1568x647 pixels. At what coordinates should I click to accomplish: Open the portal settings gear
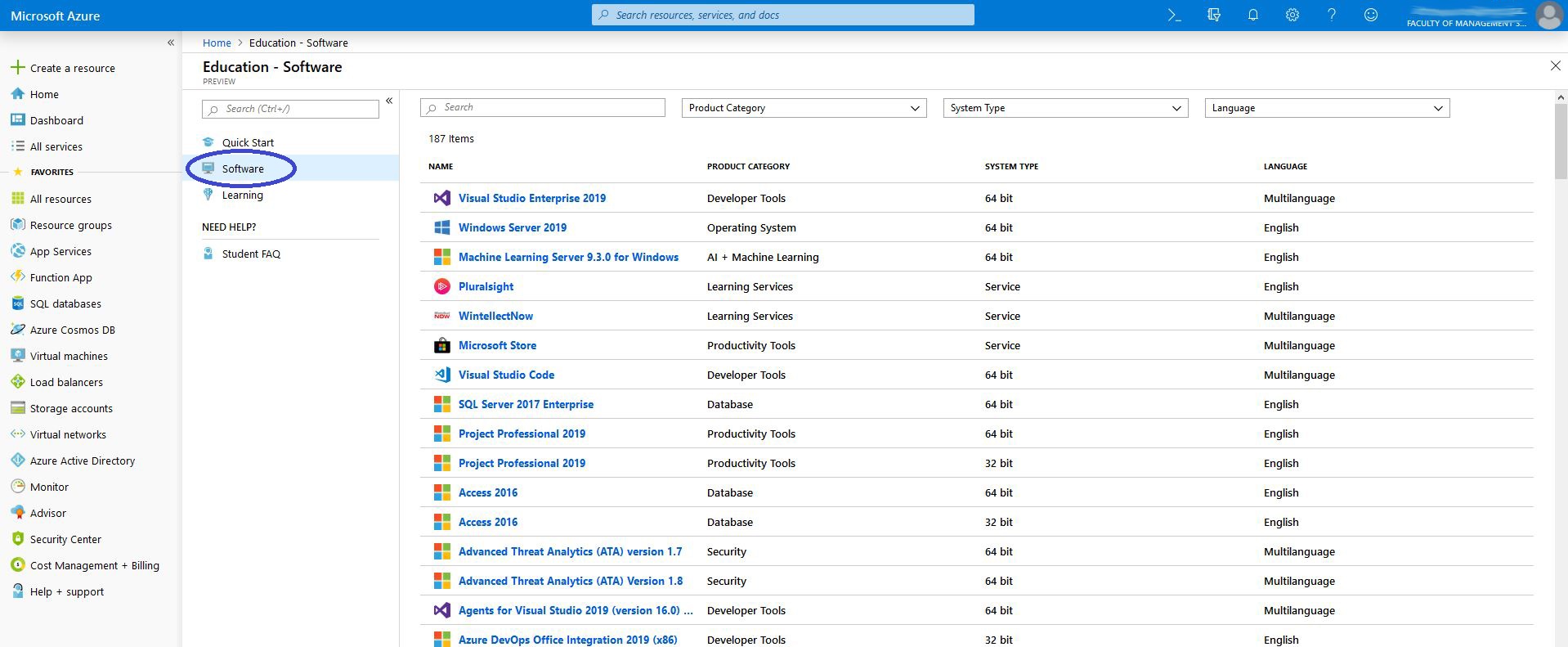1292,15
